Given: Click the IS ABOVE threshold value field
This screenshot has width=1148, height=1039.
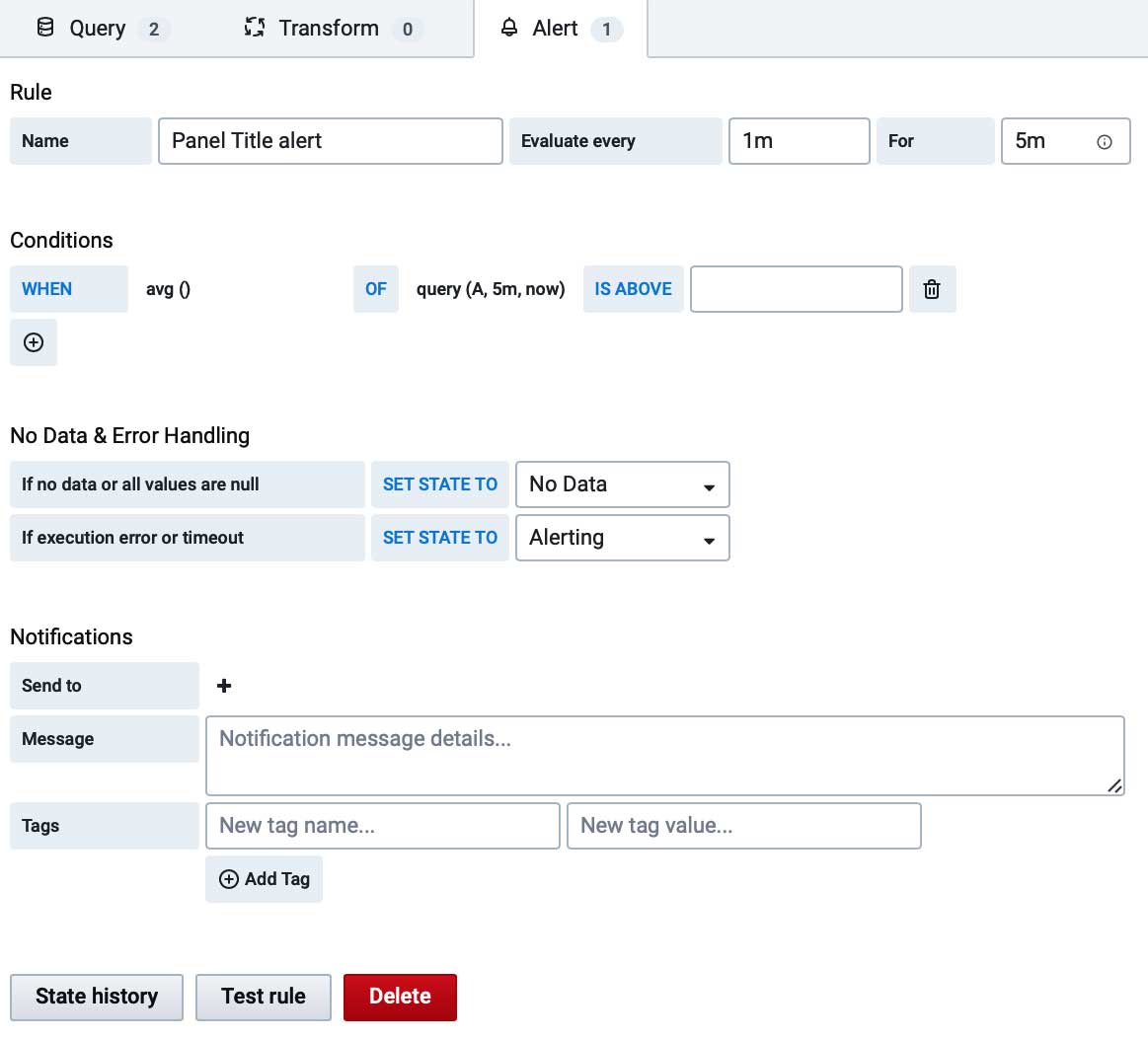Looking at the screenshot, I should pyautogui.click(x=796, y=289).
